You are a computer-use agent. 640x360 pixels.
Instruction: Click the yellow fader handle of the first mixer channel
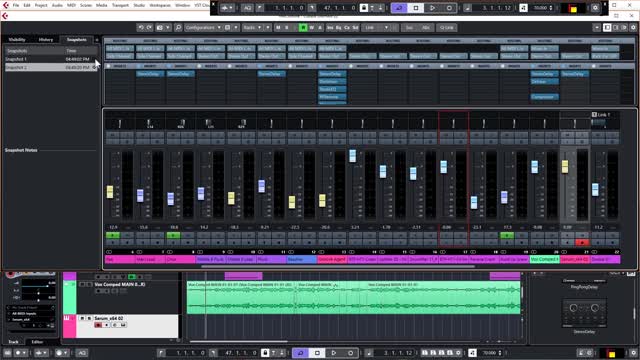pos(110,192)
